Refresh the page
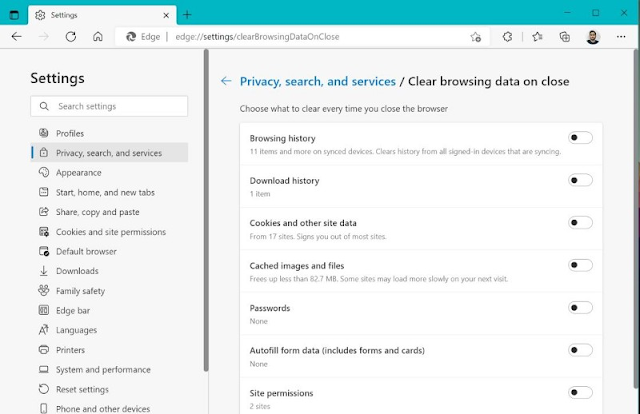 tap(71, 36)
